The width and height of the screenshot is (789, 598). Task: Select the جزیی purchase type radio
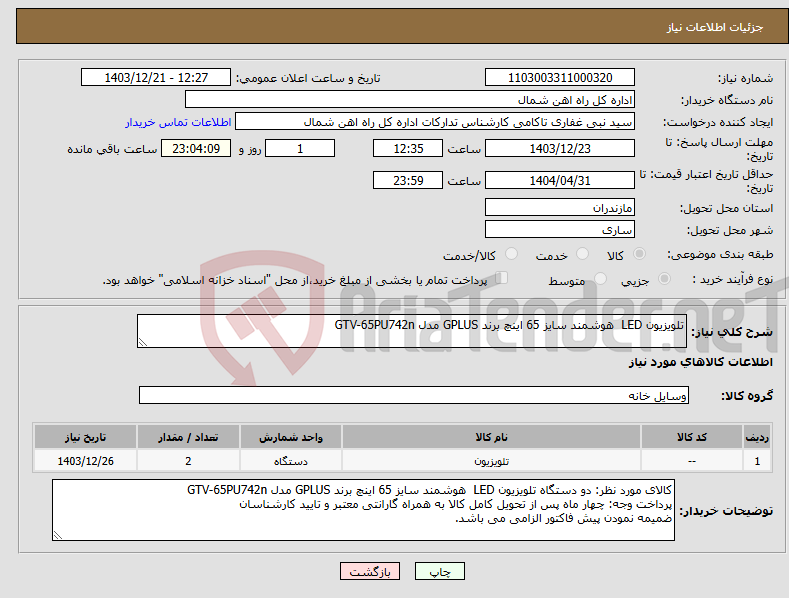click(x=664, y=278)
